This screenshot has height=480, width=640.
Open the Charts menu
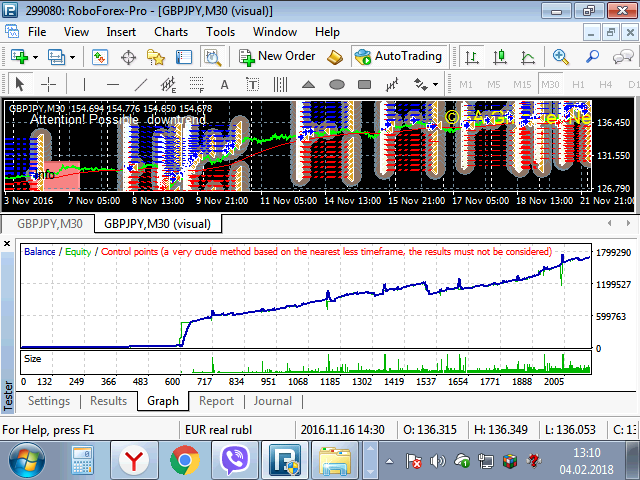tap(170, 31)
